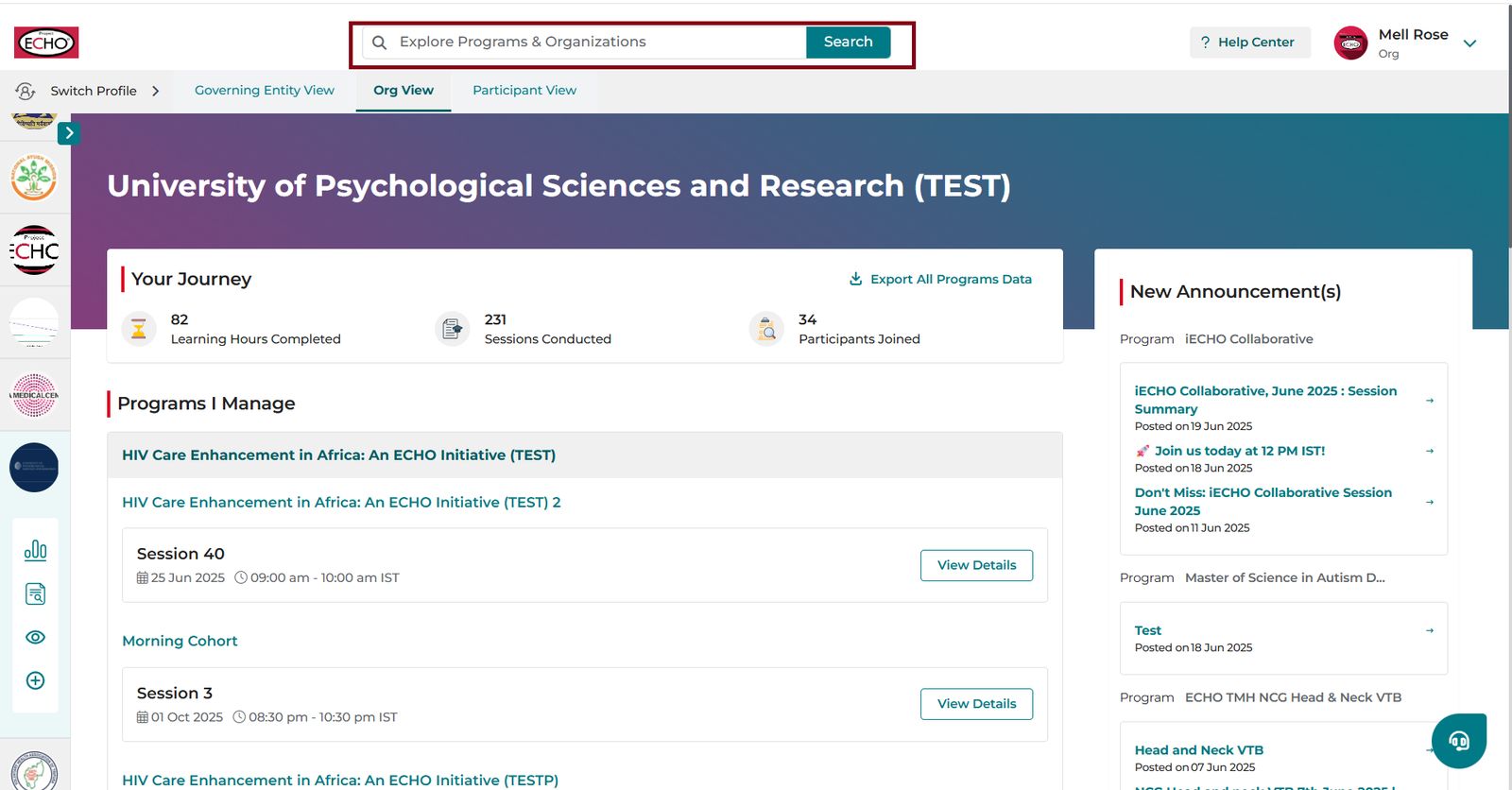This screenshot has height=790, width=1512.
Task: Click the "34" participants joined value
Action: pyautogui.click(x=807, y=319)
